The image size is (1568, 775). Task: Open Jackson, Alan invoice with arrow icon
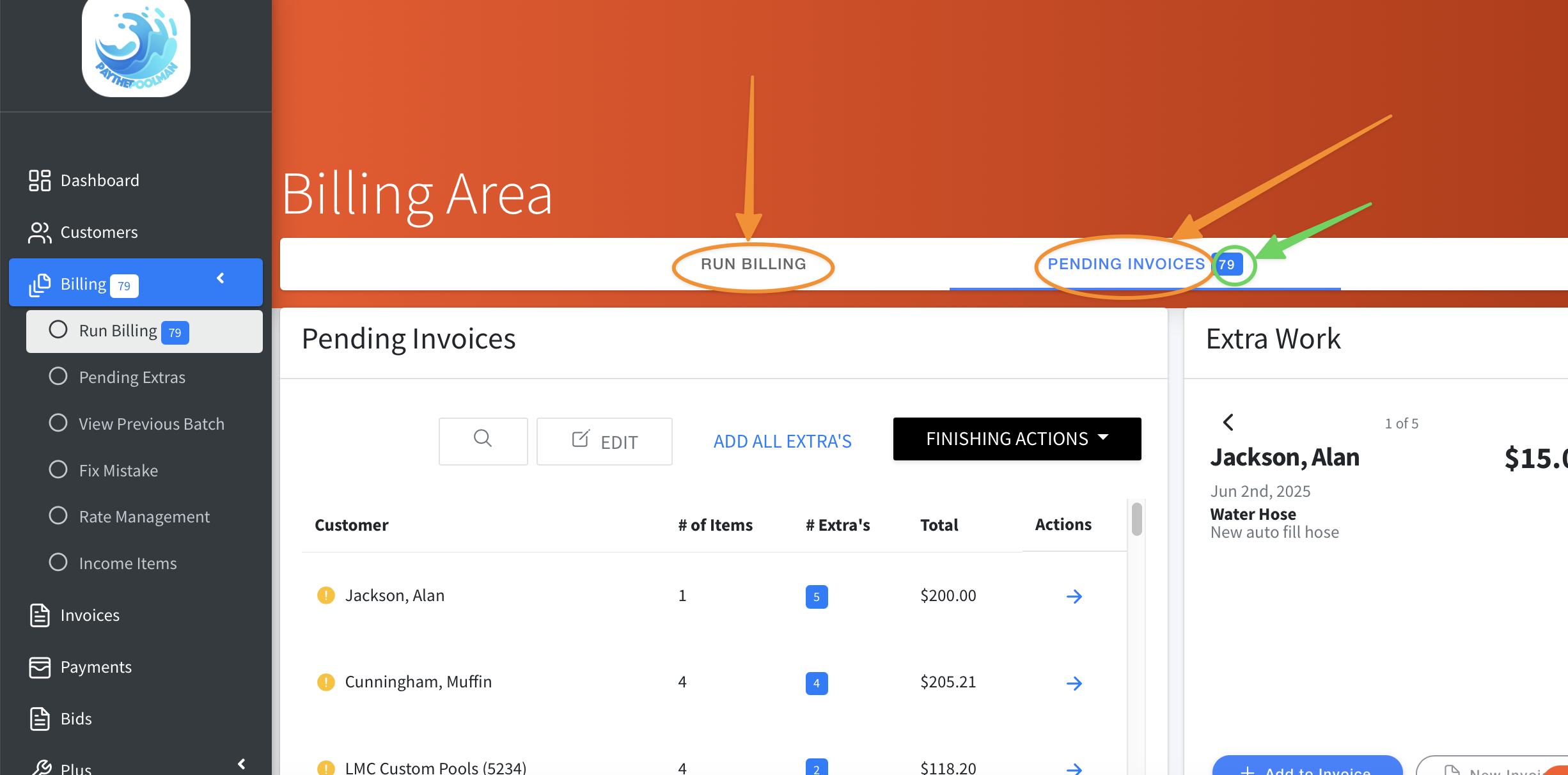click(x=1074, y=597)
